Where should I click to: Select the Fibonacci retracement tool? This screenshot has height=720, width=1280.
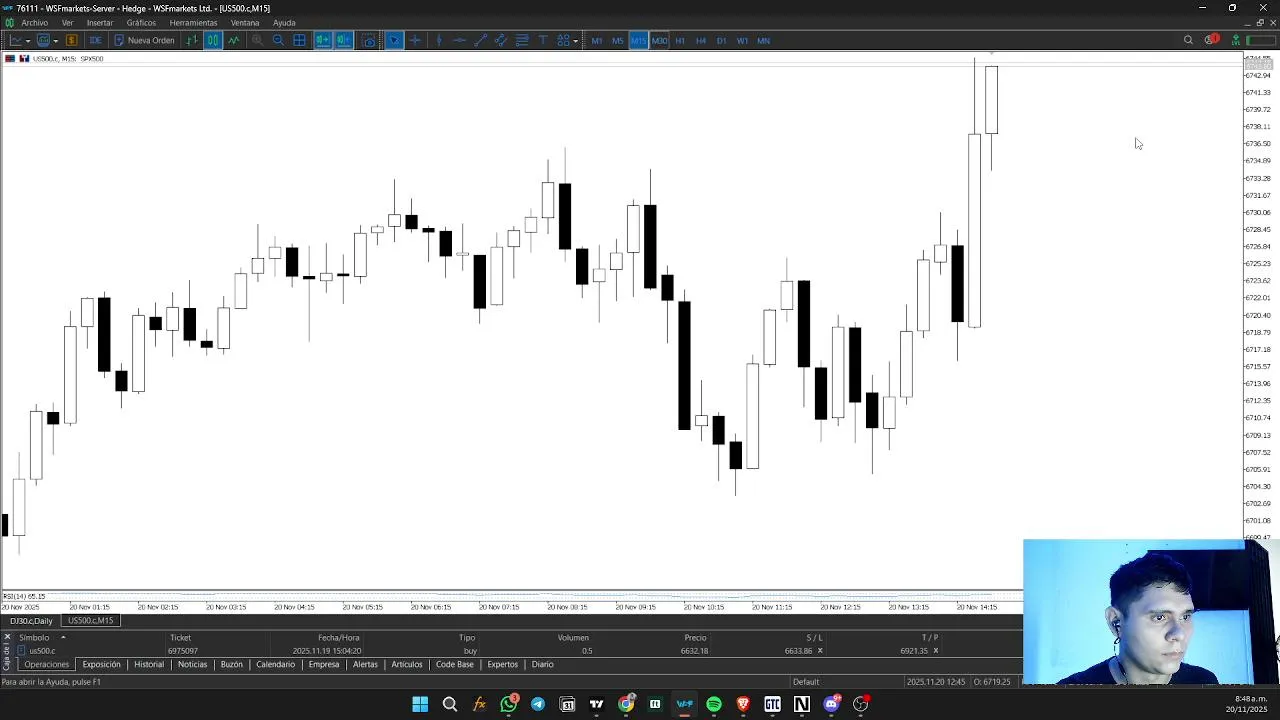coord(522,40)
